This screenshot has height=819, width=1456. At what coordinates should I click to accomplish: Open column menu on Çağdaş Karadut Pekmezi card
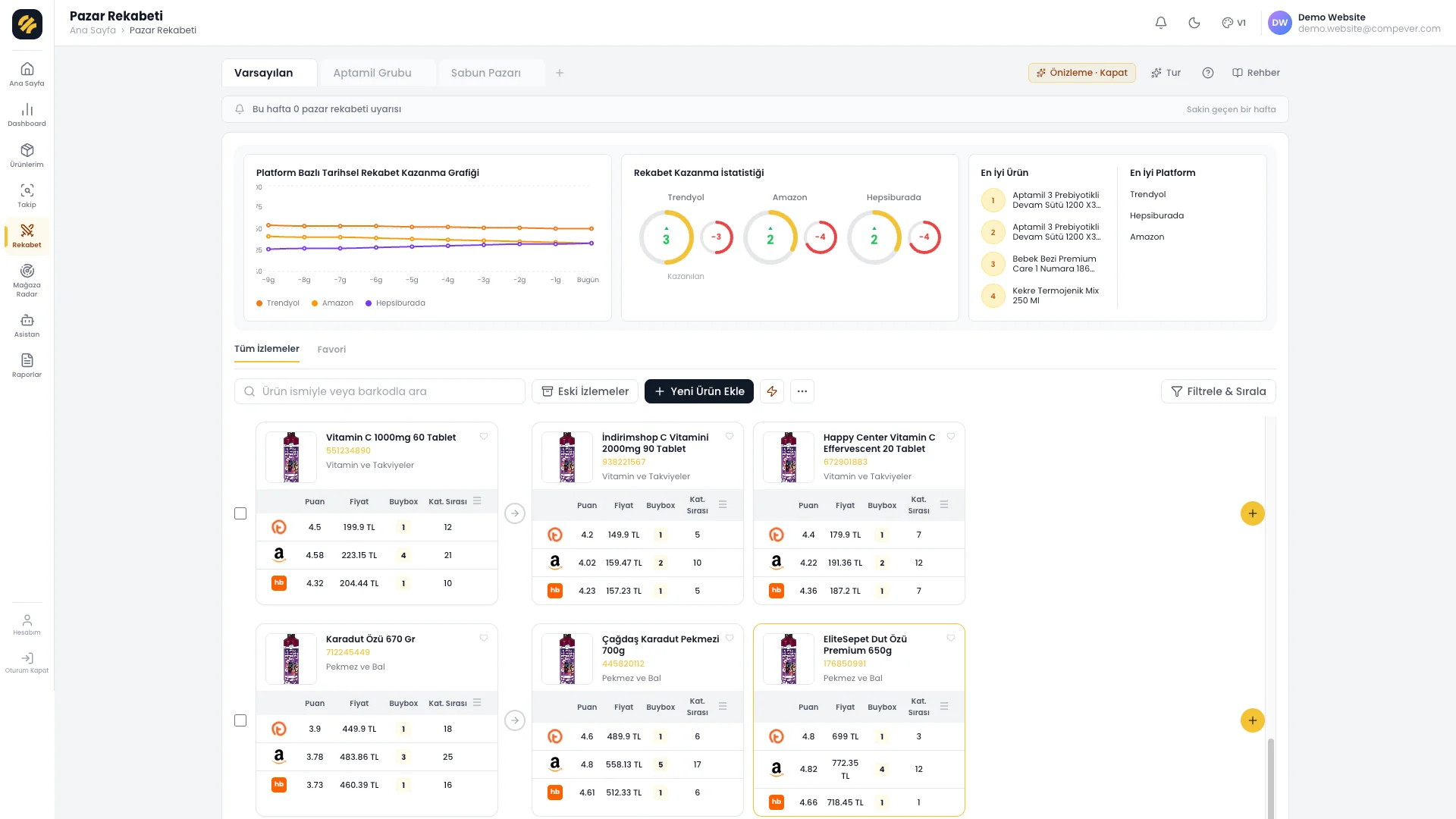(x=723, y=706)
